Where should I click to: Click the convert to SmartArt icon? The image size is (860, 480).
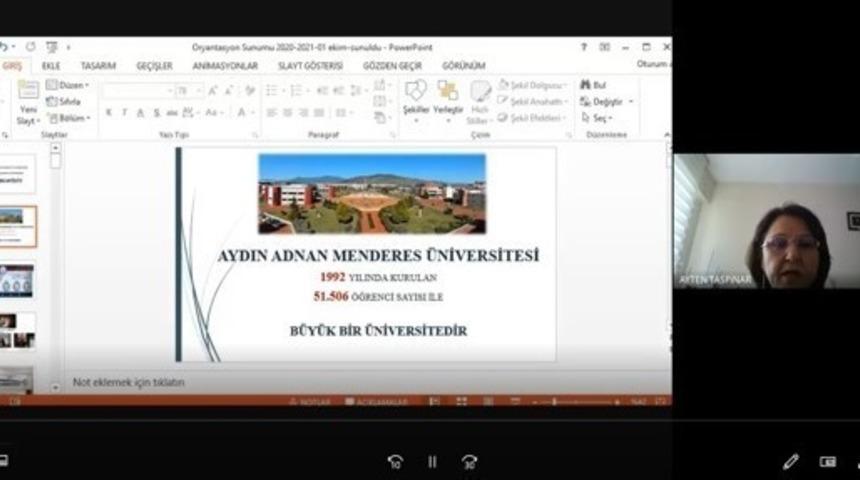(381, 117)
